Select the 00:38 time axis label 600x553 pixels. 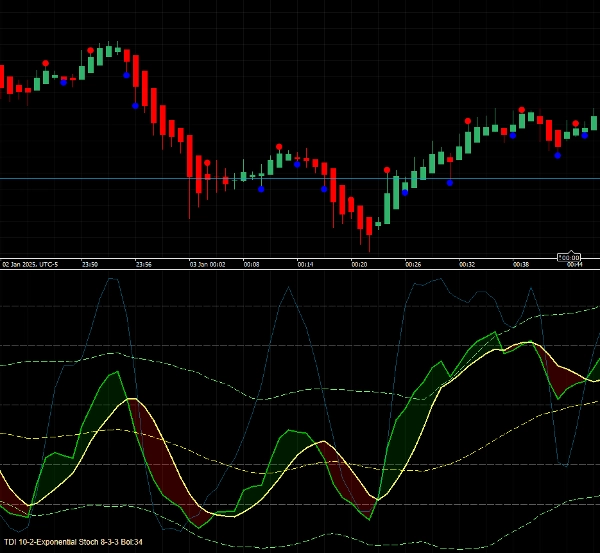click(x=520, y=264)
